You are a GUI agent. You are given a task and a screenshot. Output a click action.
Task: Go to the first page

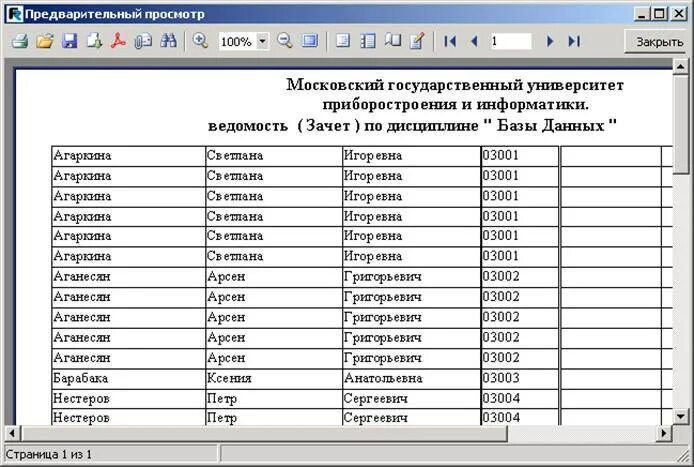click(450, 42)
